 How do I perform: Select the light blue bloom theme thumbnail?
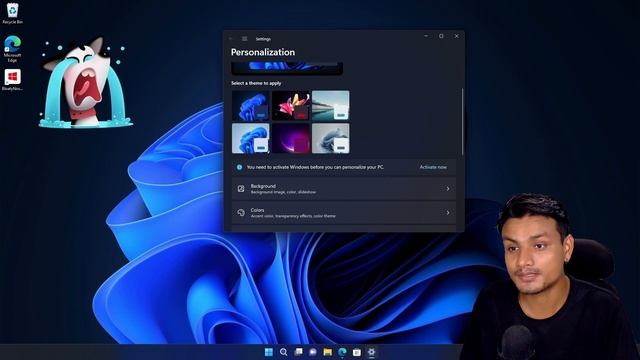(x=251, y=138)
